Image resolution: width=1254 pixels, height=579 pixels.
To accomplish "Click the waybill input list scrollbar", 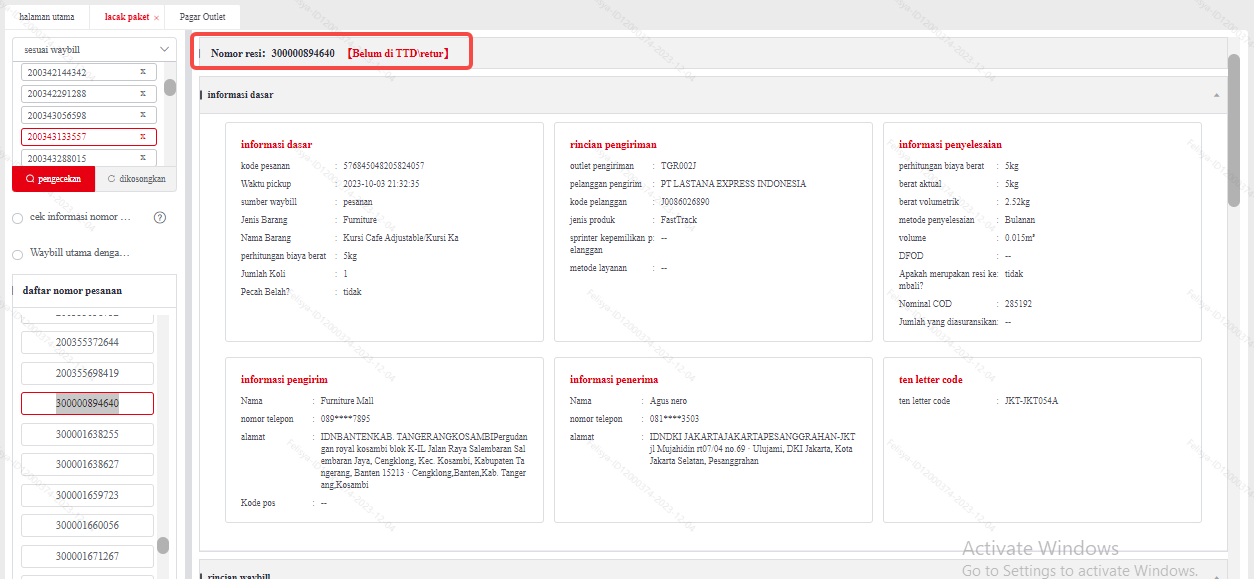I will [170, 88].
